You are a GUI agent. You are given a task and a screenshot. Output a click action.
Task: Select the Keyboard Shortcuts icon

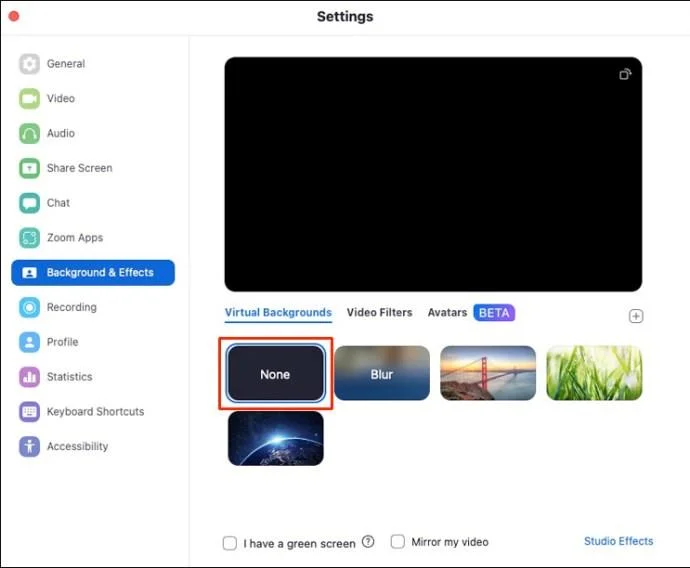(29, 411)
